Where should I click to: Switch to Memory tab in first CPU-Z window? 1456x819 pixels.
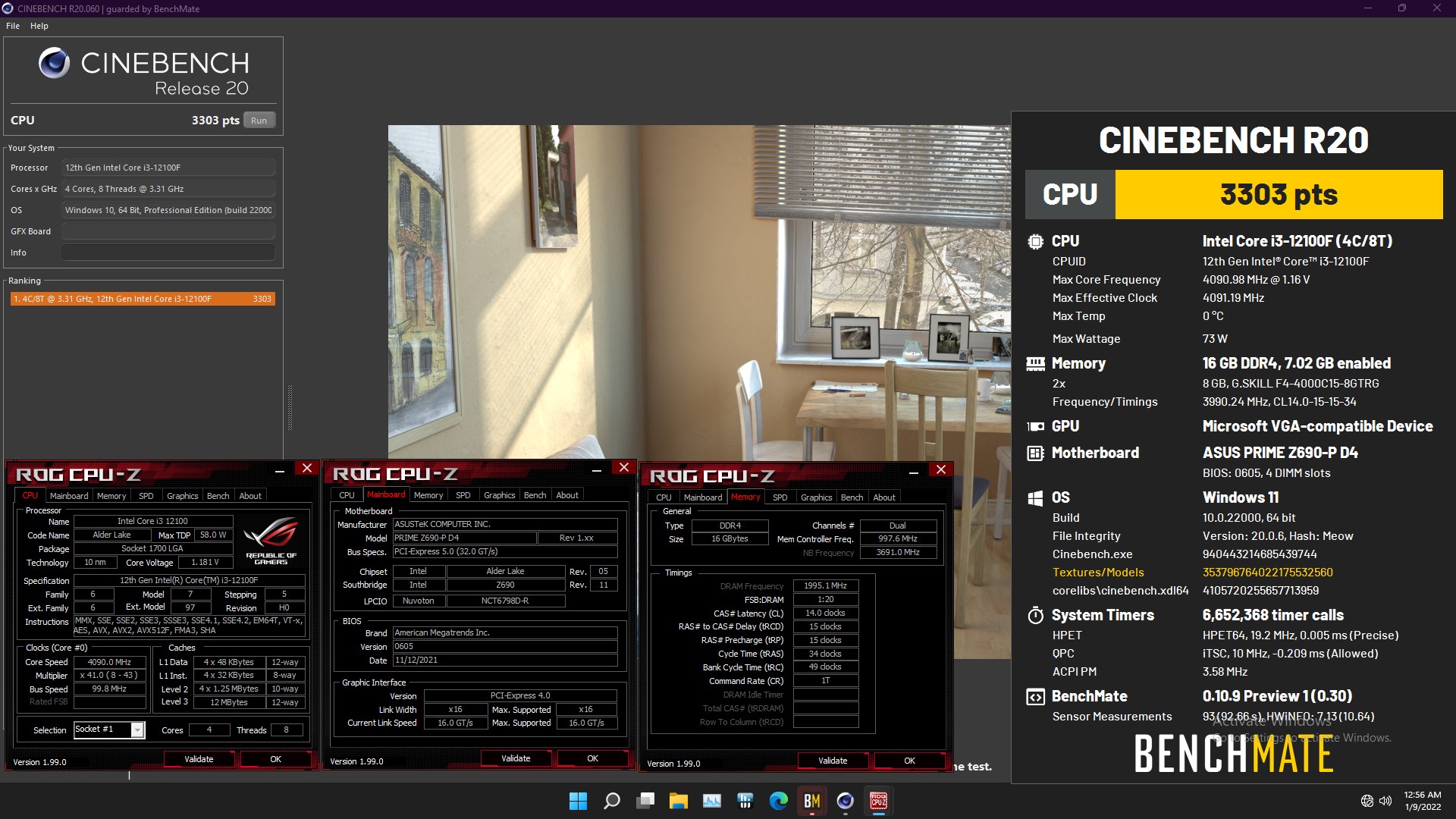[x=111, y=496]
